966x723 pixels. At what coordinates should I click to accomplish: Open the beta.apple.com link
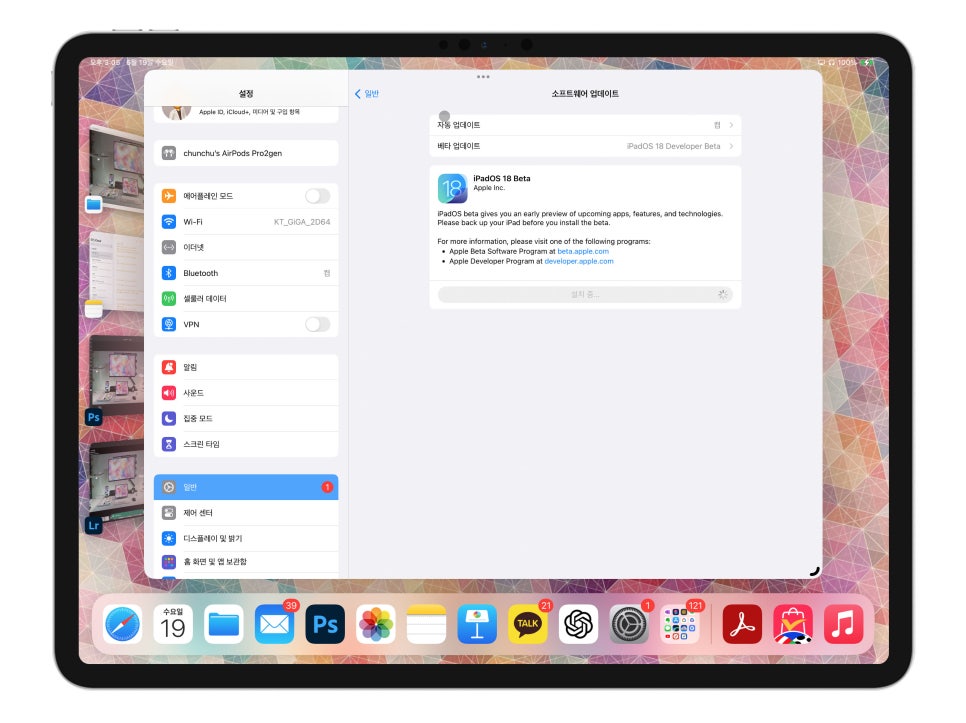tap(583, 251)
